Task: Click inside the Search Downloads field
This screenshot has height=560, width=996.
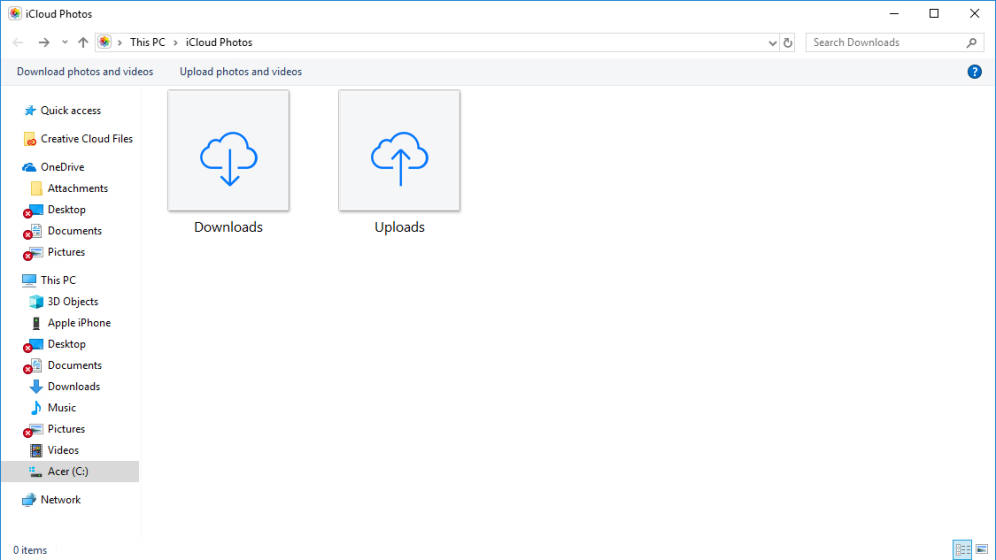Action: tap(885, 43)
